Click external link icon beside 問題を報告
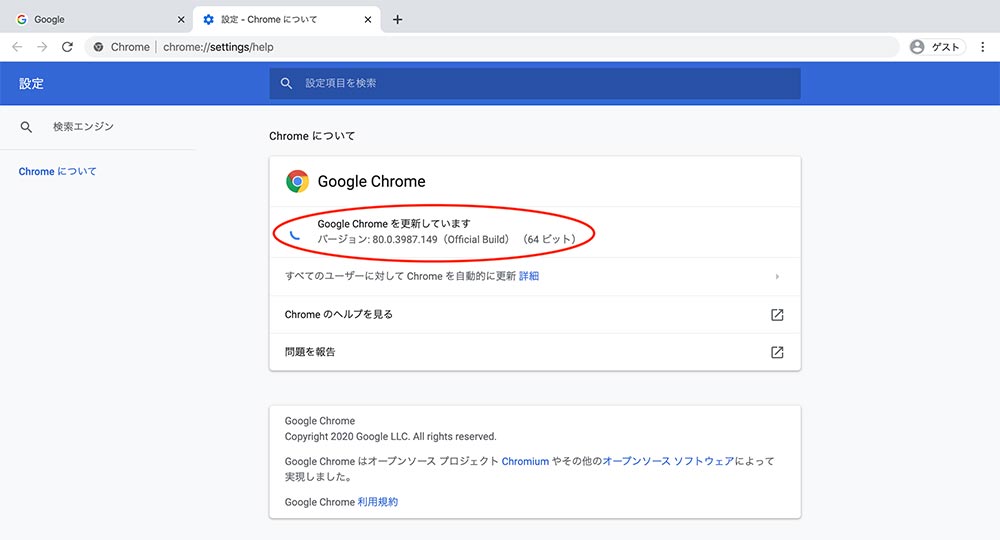1000x540 pixels. coord(777,353)
